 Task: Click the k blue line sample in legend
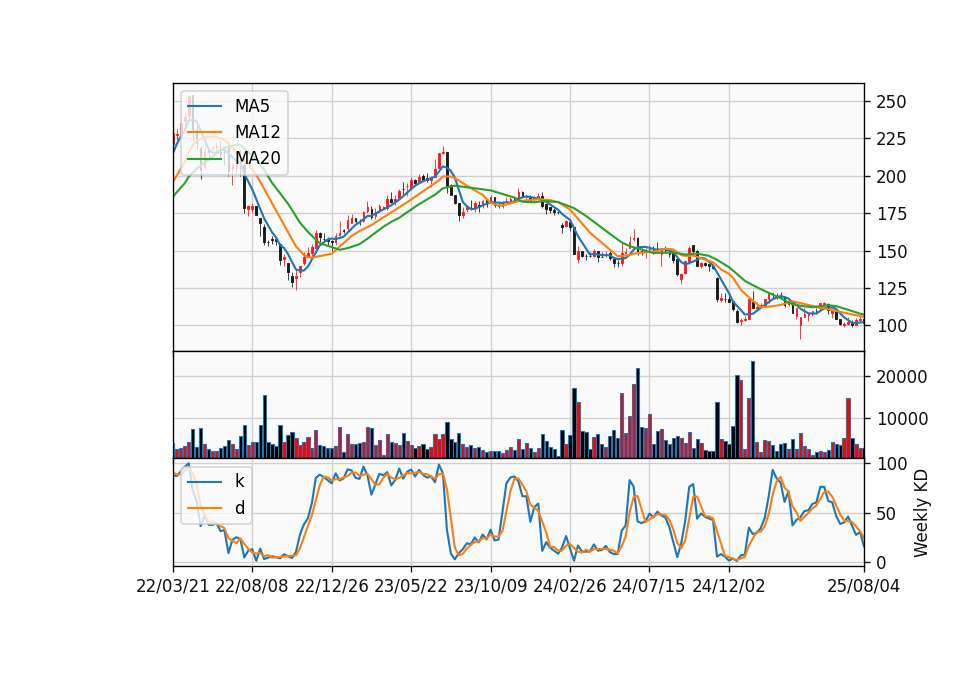(204, 481)
